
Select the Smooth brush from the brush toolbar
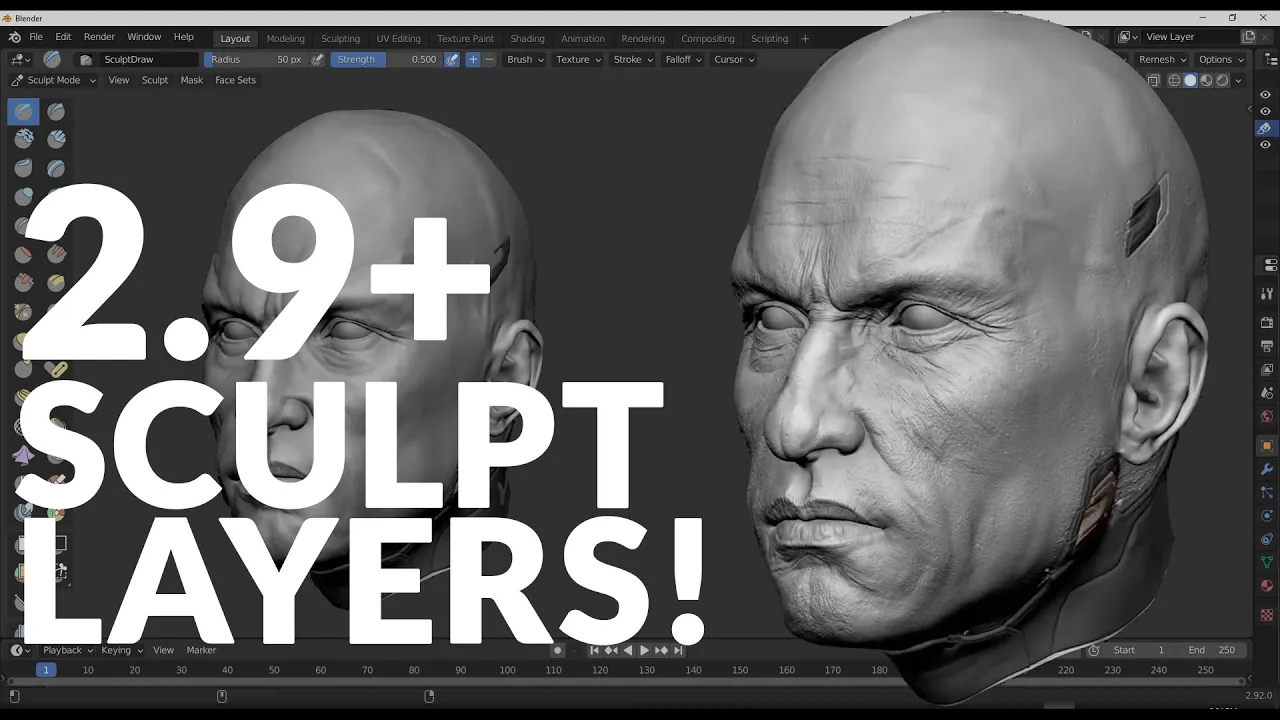click(56, 225)
